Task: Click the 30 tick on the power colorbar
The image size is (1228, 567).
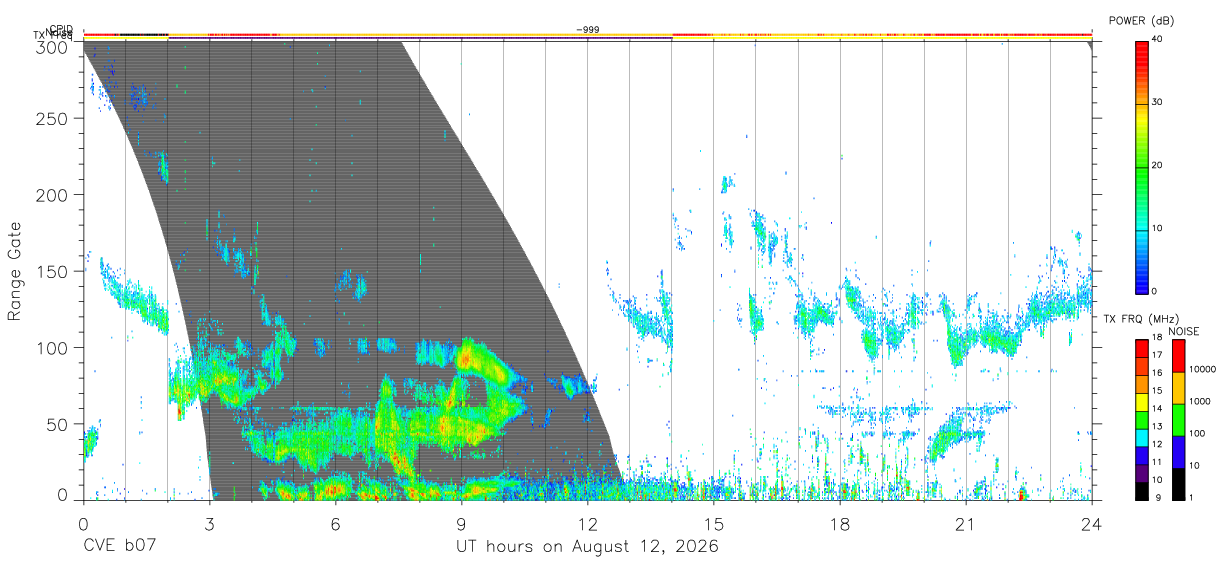Action: 1157,103
